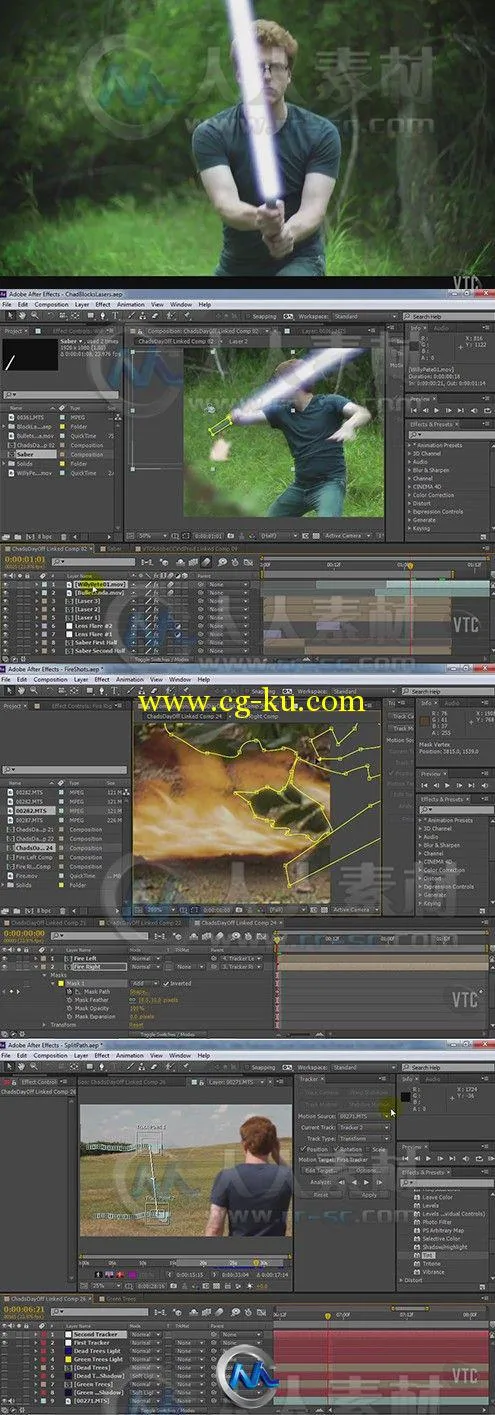The width and height of the screenshot is (495, 1415).
Task: Select the Vibrance effect in SplitPath.aep
Action: (x=433, y=1272)
